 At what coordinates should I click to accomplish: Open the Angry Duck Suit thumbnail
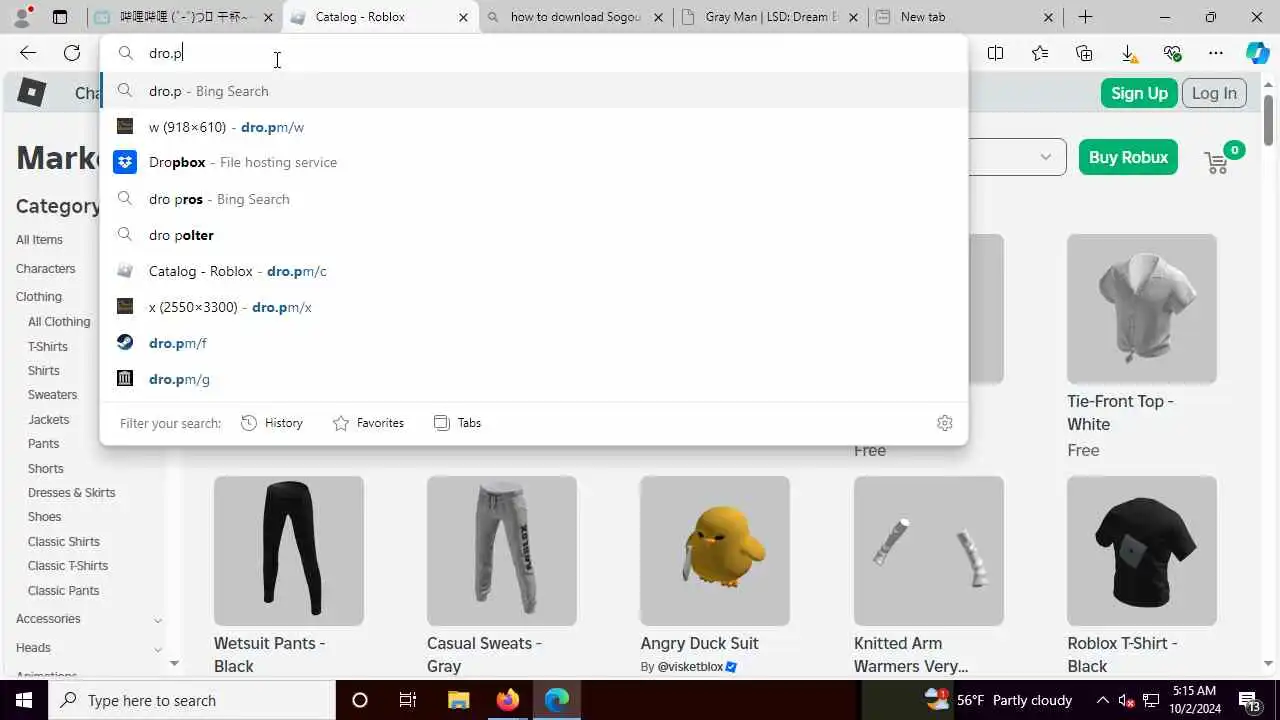tap(715, 551)
